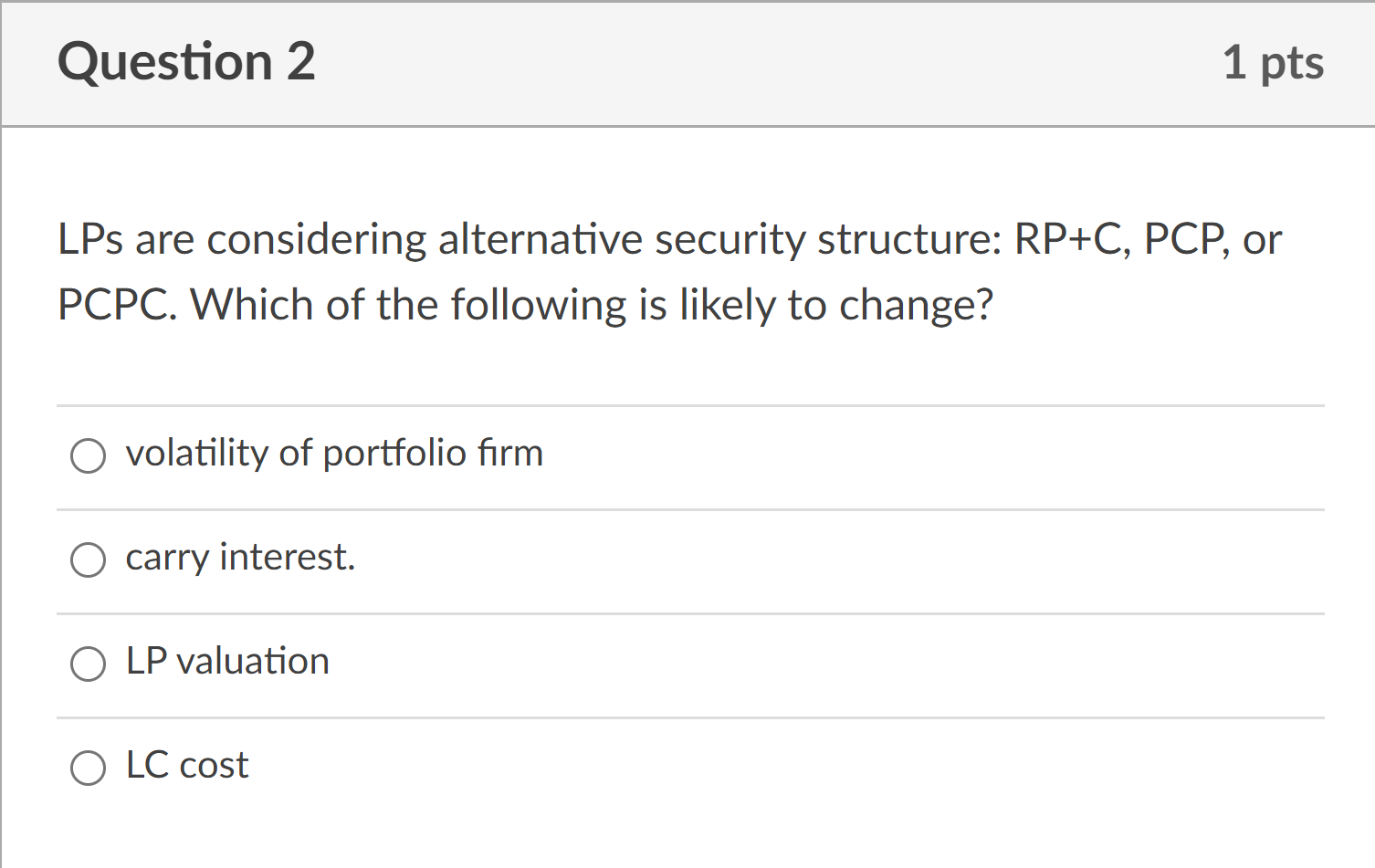Click the "Question 2" header
The height and width of the screenshot is (868, 1375).
pos(186,62)
